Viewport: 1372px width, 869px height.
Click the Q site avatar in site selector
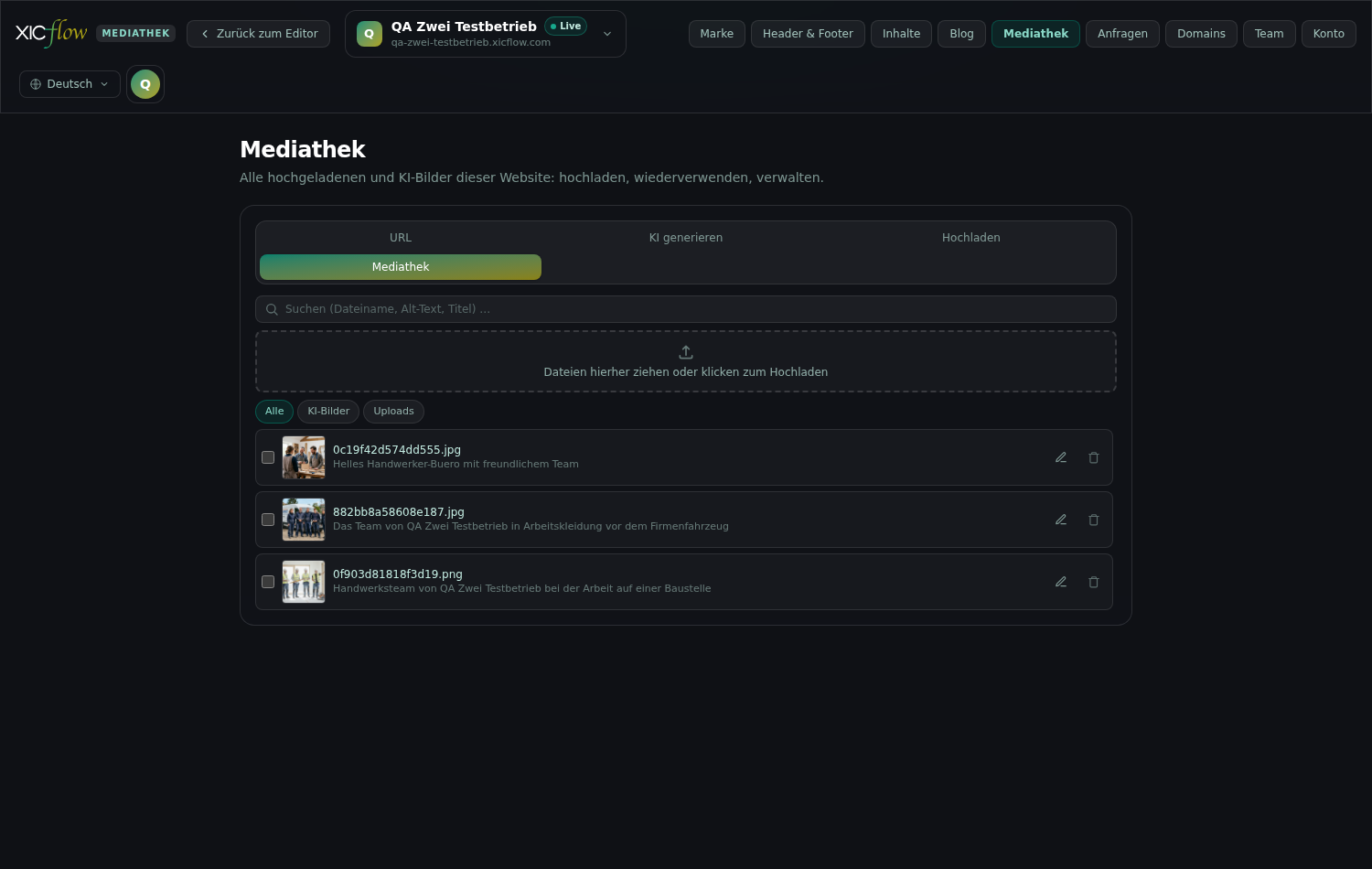point(370,34)
